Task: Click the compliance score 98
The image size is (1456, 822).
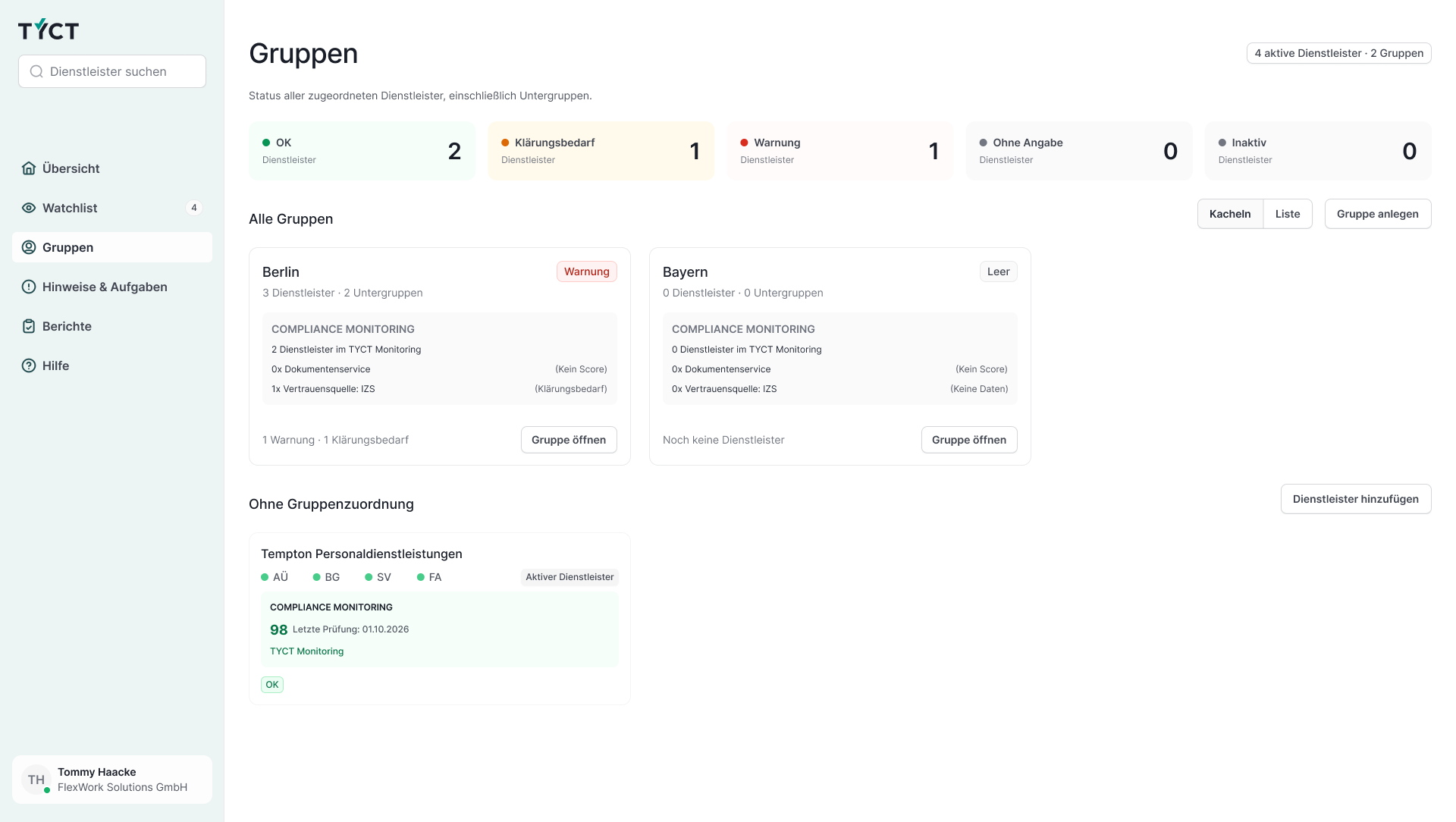Action: (279, 629)
